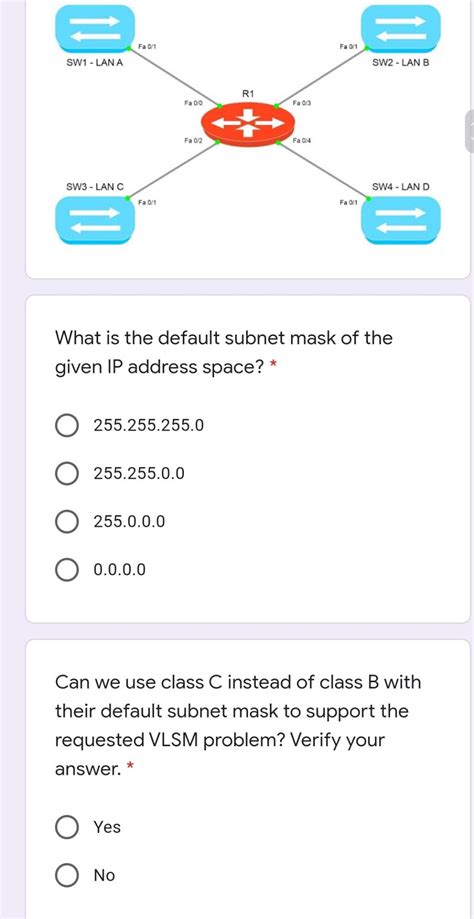Click the Fa 0/4 router interface label
The width and height of the screenshot is (474, 919).
pos(301,141)
